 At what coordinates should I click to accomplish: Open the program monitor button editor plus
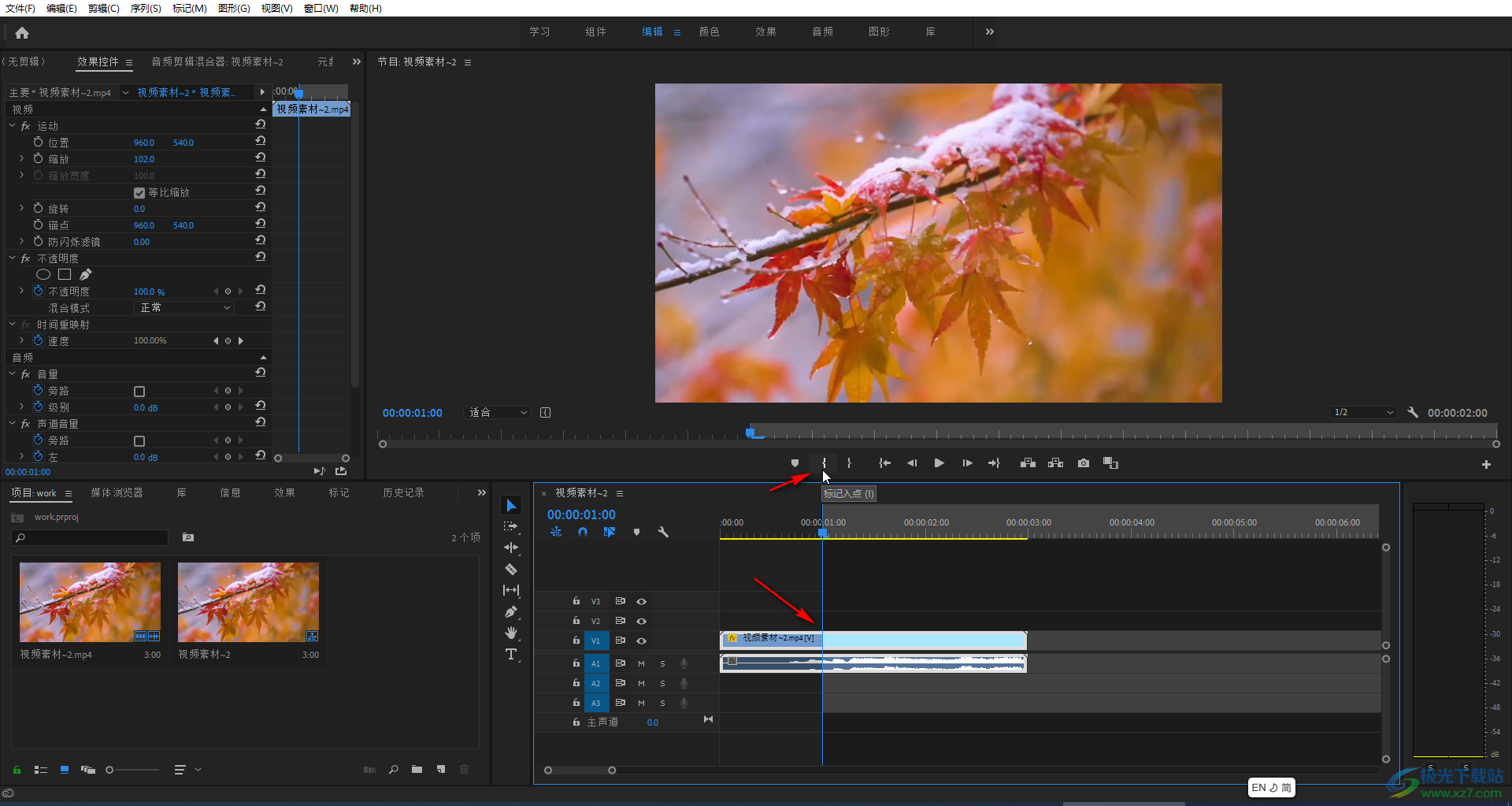[1486, 465]
